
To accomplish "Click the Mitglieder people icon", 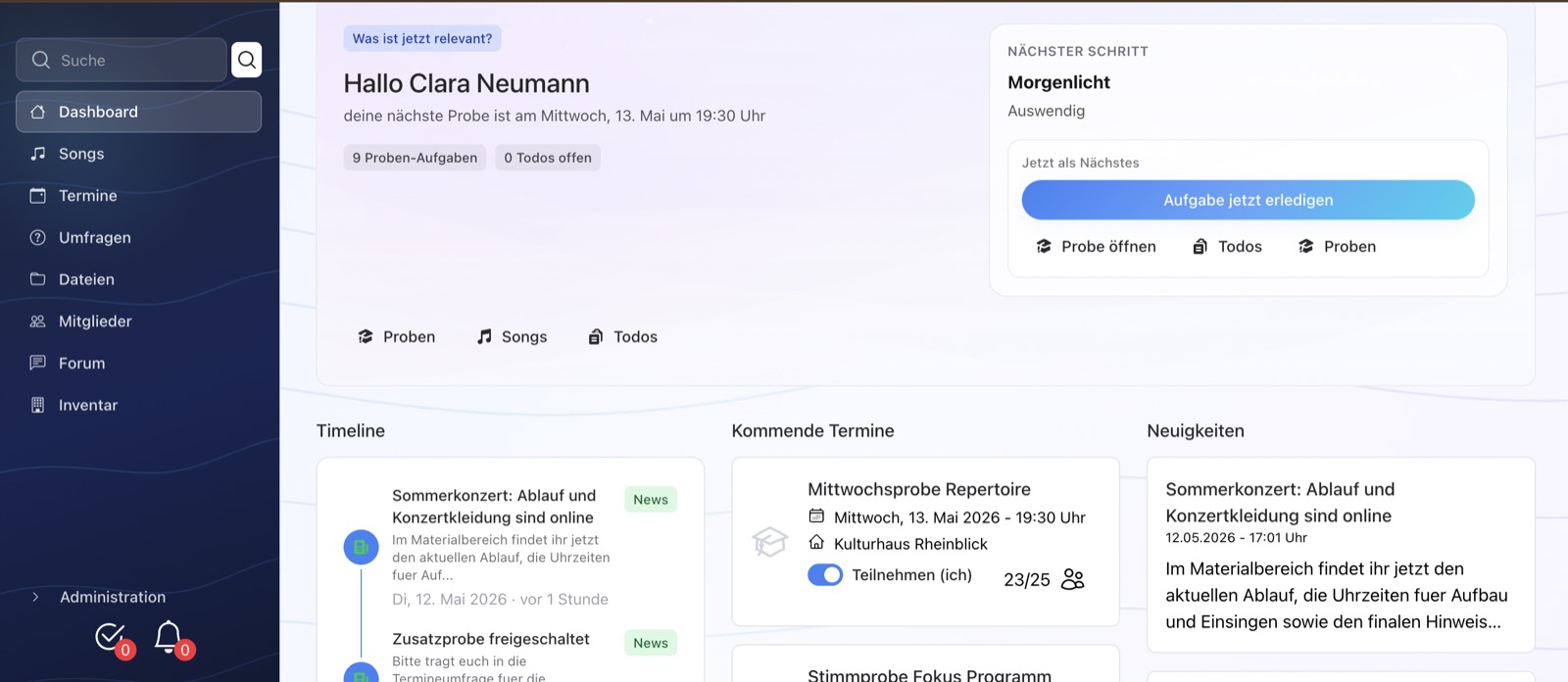I will tap(38, 321).
